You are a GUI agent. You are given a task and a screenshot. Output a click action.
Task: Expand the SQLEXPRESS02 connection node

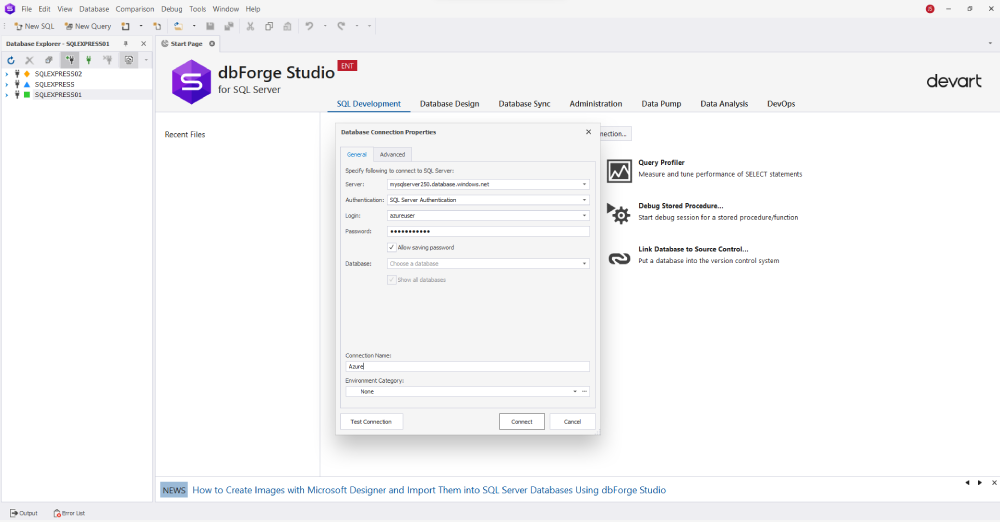(x=7, y=74)
